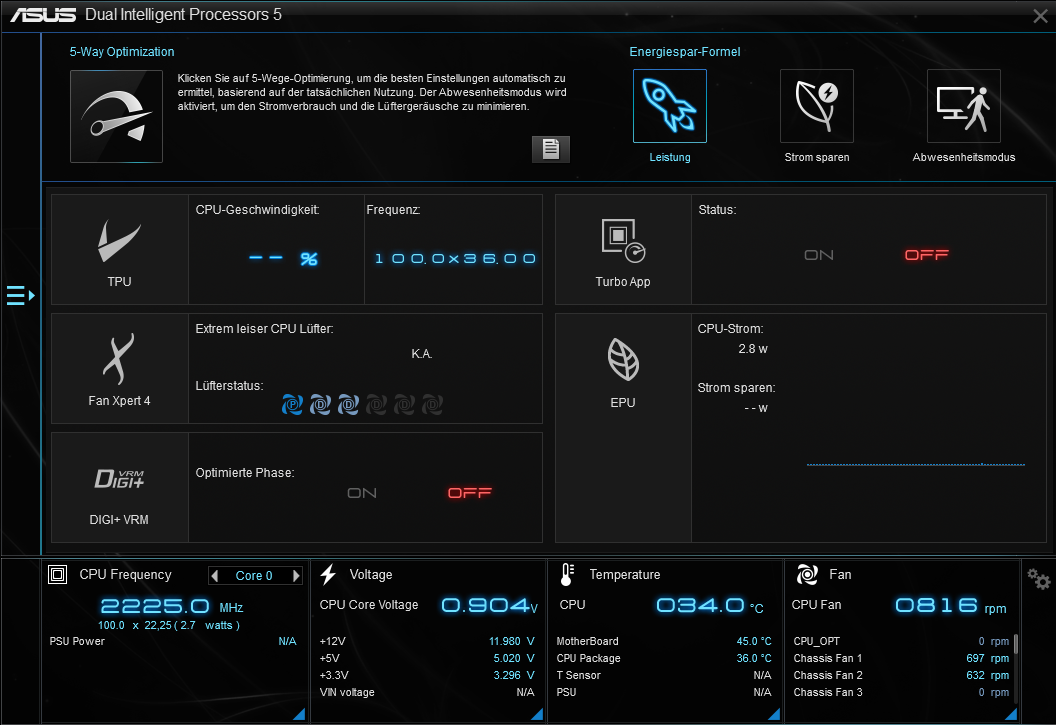Launch the 5-Way Optimization speedometer icon
This screenshot has height=725, width=1056.
[x=117, y=116]
